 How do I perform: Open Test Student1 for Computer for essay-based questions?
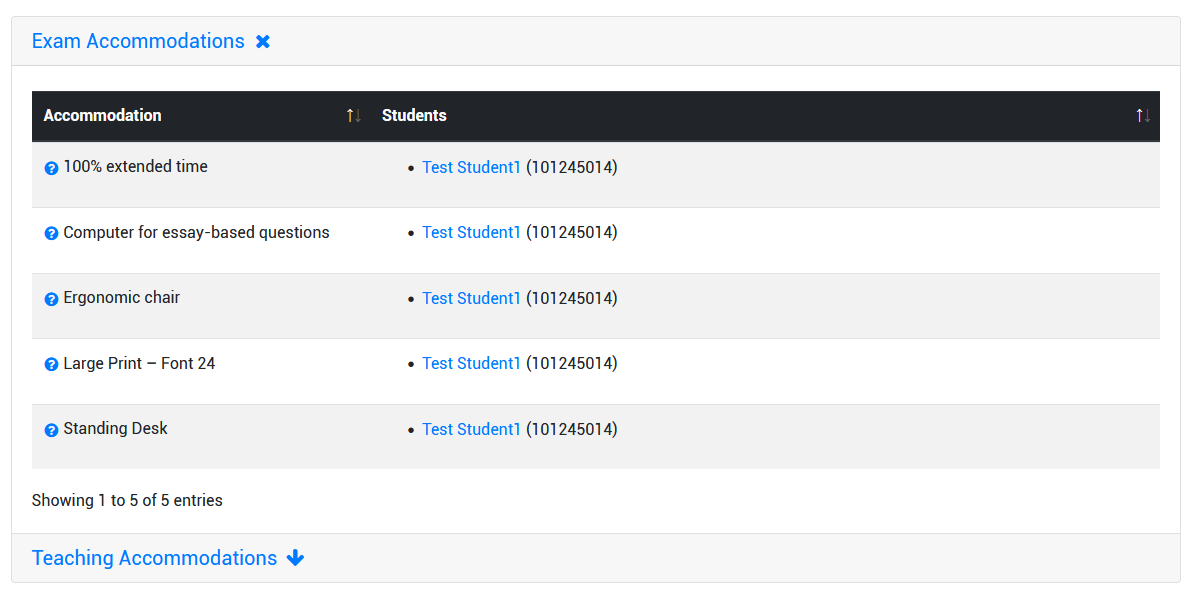tap(471, 232)
